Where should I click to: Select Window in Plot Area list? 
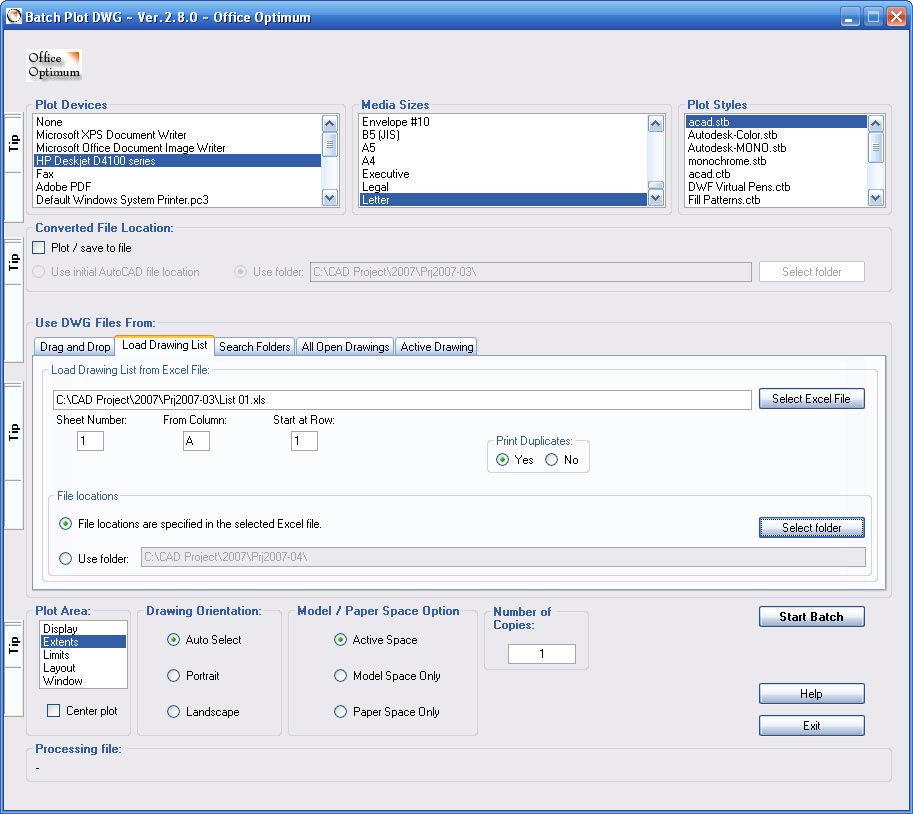(83, 681)
